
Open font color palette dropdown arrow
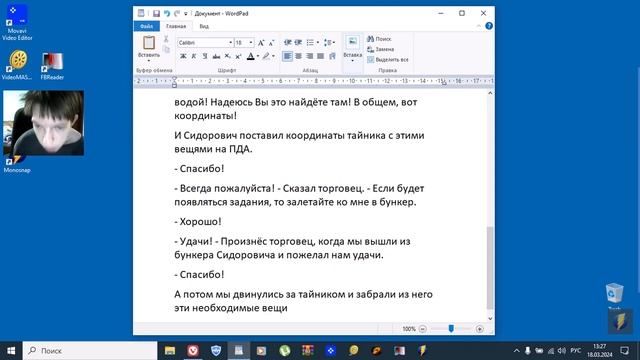258,56
